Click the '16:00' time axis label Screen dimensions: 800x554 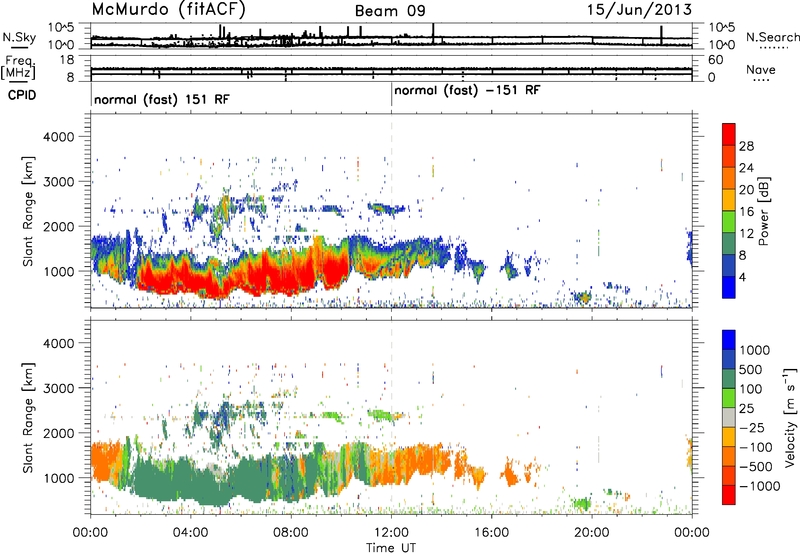pos(492,533)
